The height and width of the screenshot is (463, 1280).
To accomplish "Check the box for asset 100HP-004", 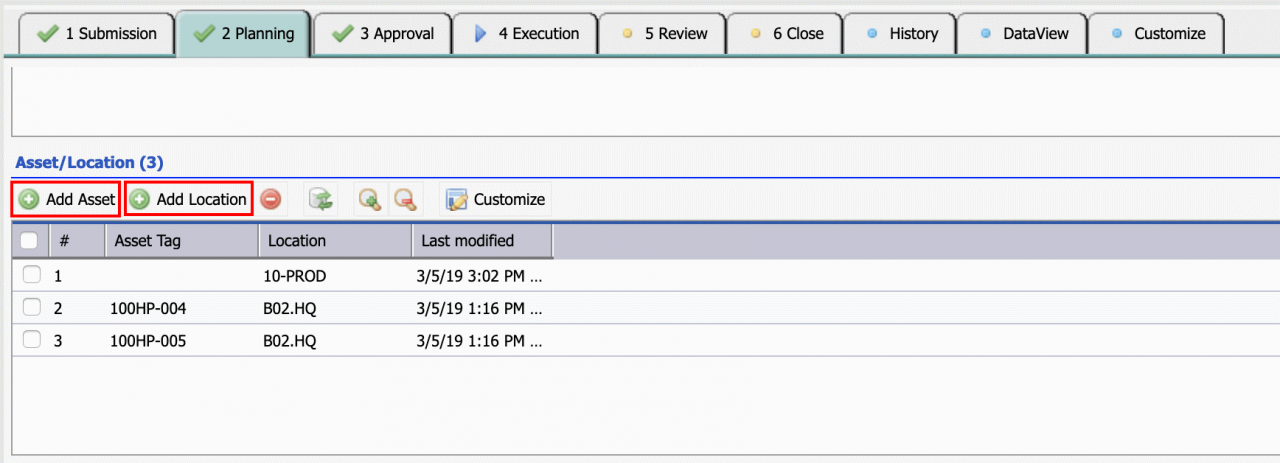I will [x=31, y=307].
